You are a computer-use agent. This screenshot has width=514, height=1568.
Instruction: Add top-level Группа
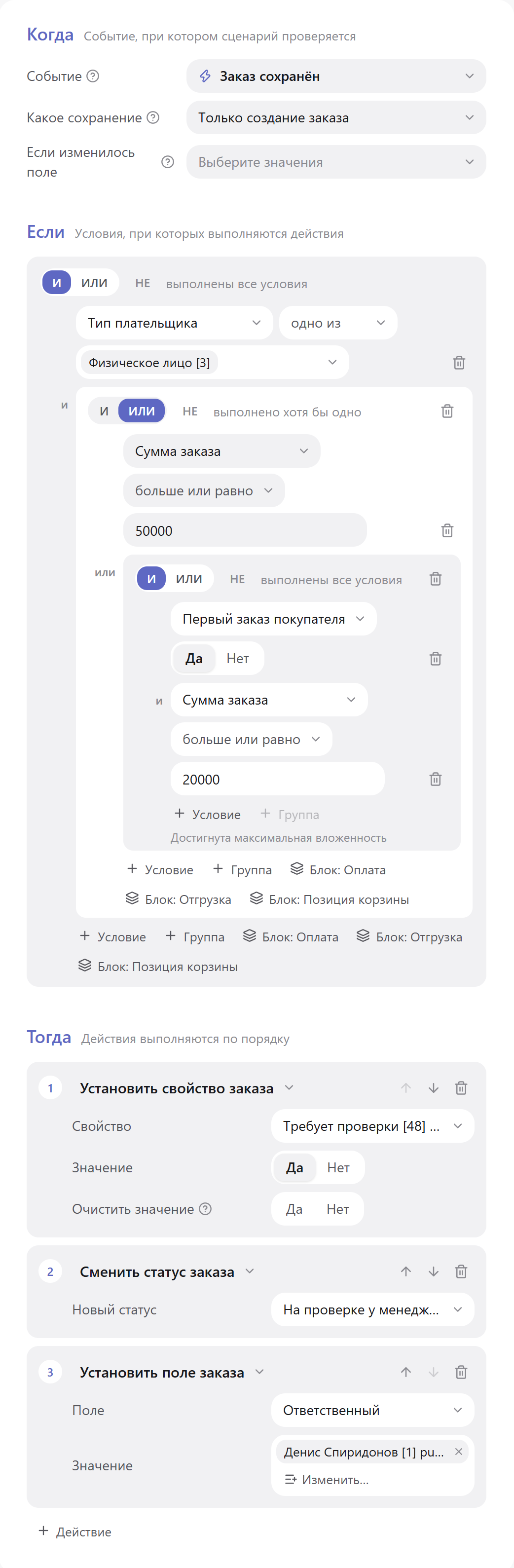click(195, 937)
